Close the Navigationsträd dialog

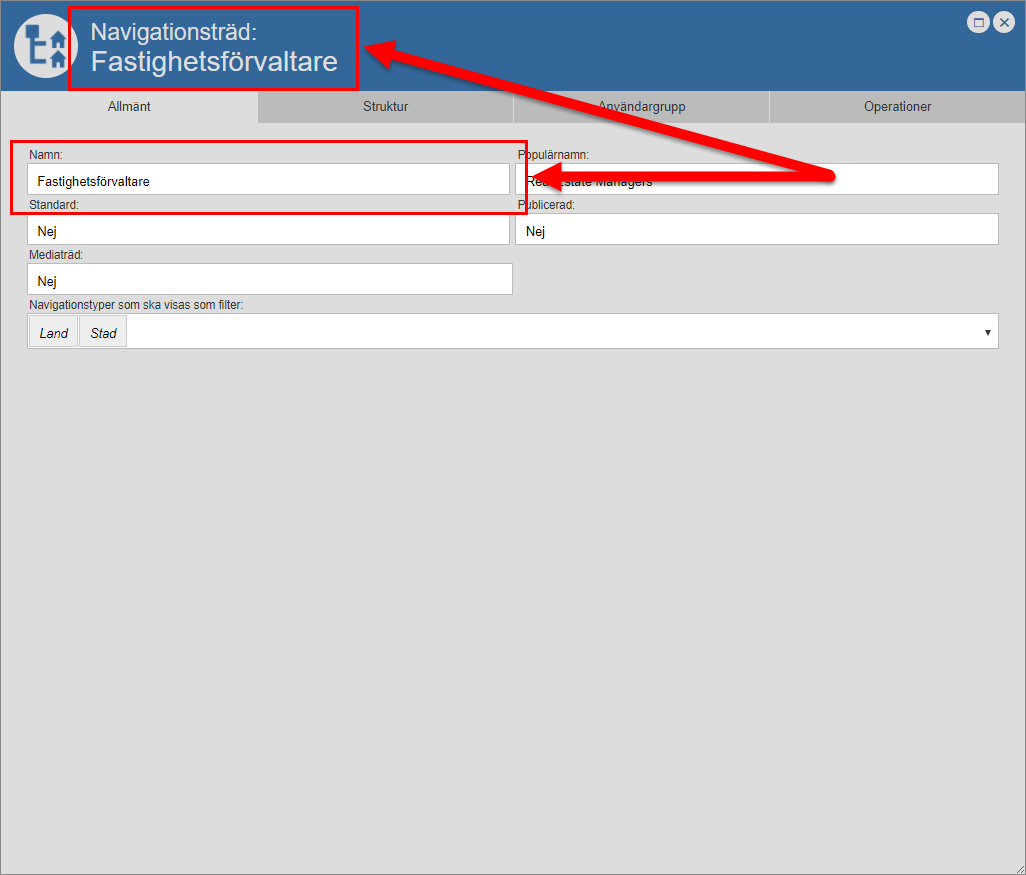click(x=1004, y=23)
